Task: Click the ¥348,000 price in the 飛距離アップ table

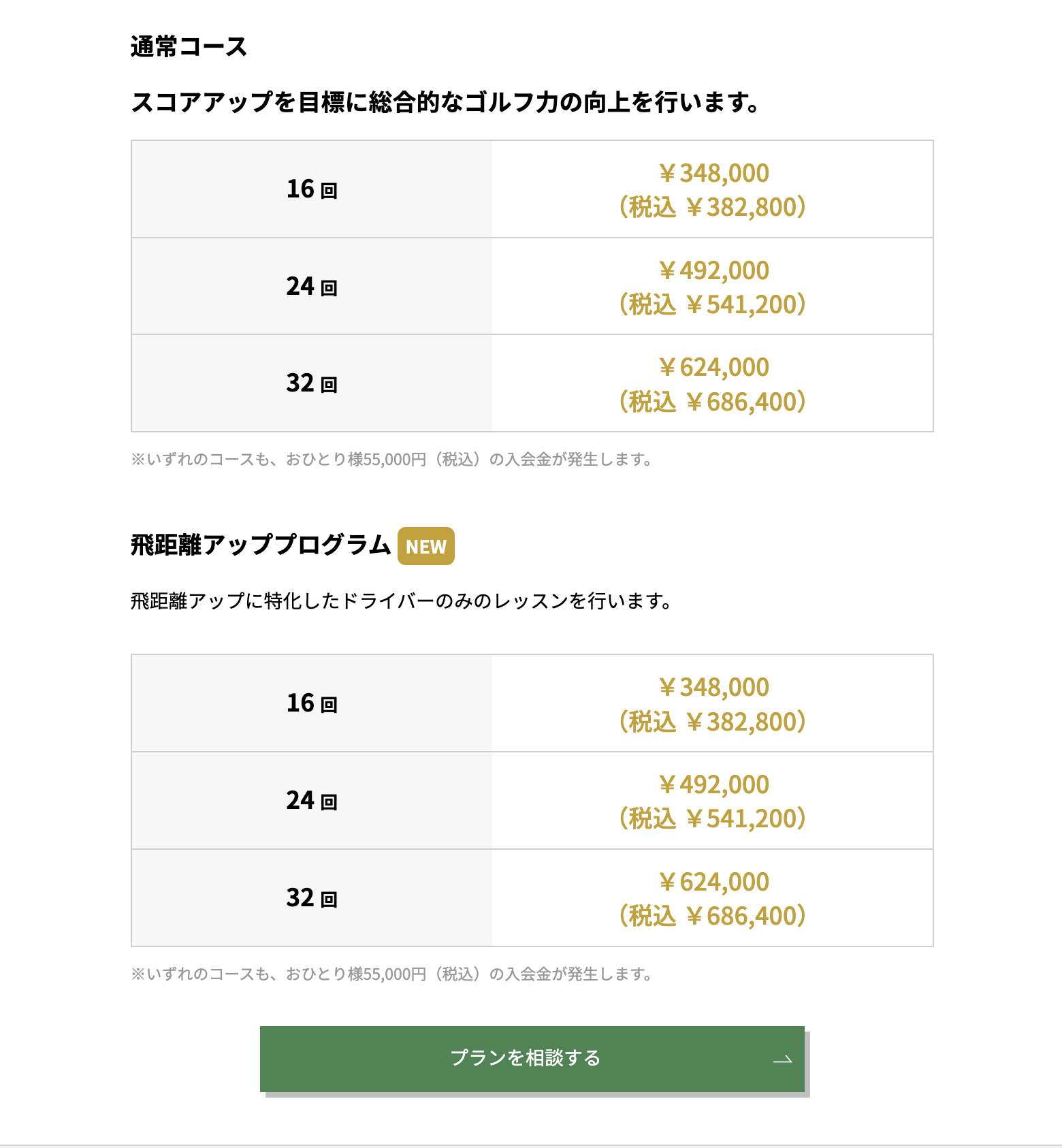Action: click(x=713, y=688)
